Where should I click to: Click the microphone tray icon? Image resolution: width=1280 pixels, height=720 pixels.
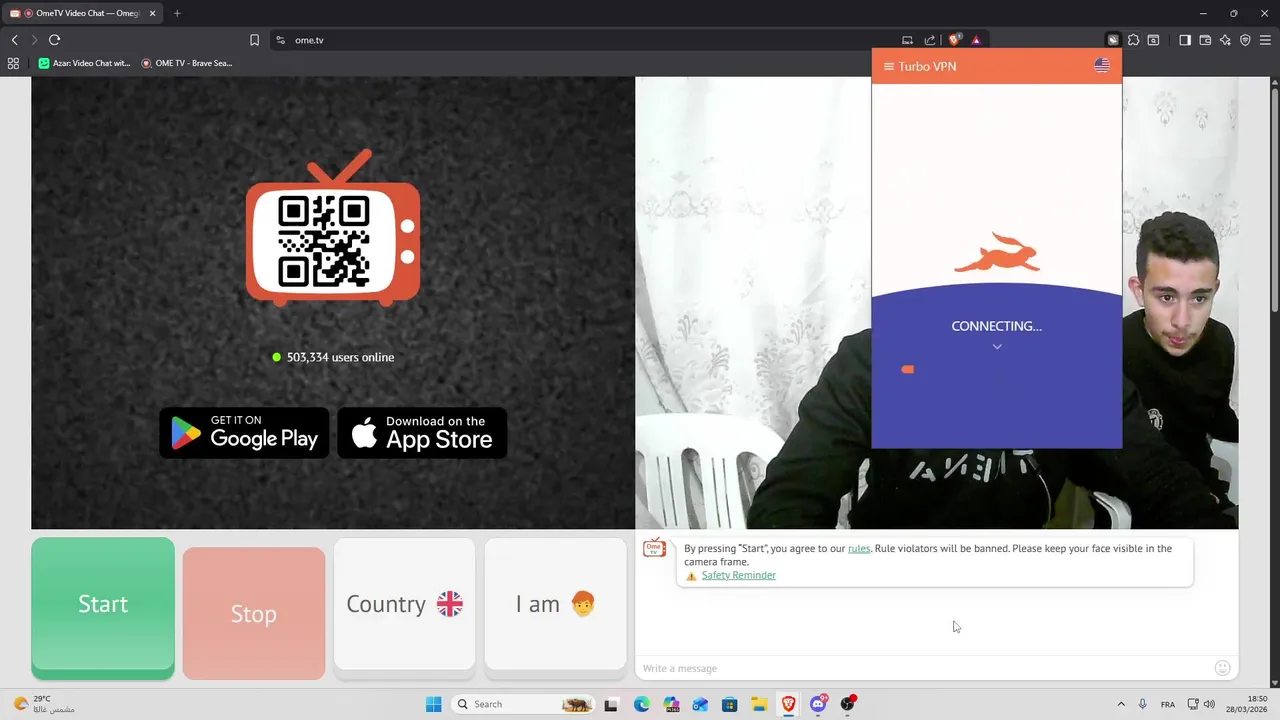pyautogui.click(x=1142, y=704)
